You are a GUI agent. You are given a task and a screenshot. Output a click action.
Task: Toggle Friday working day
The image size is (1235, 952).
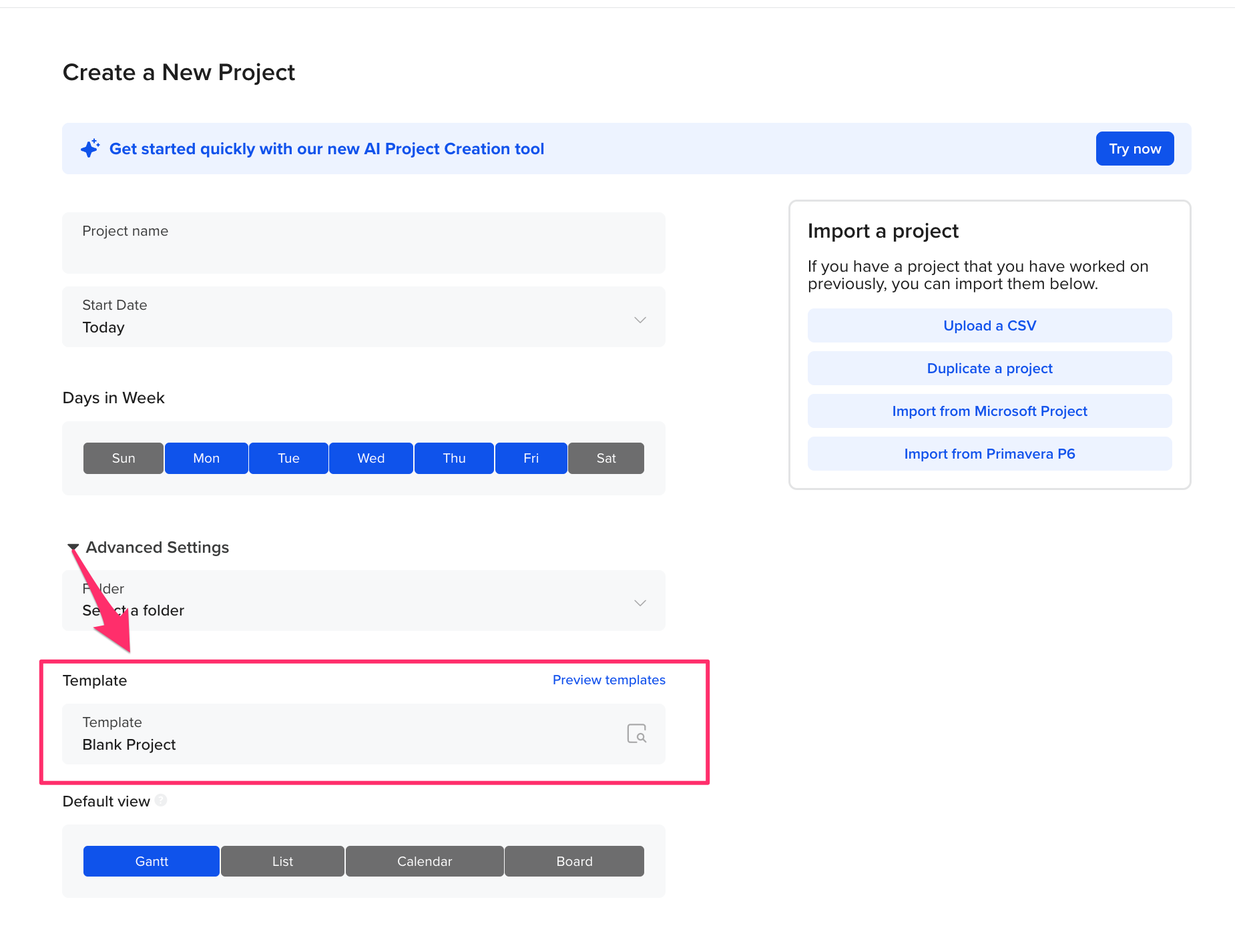tap(531, 458)
